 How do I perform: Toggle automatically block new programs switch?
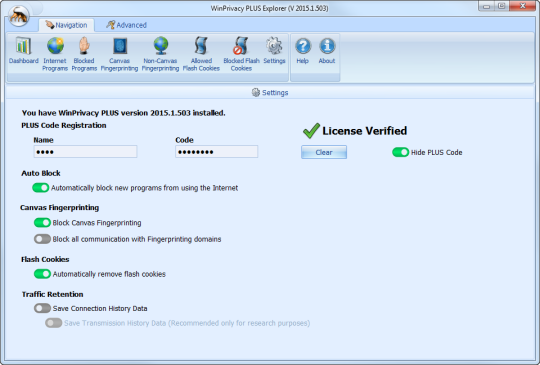41,188
